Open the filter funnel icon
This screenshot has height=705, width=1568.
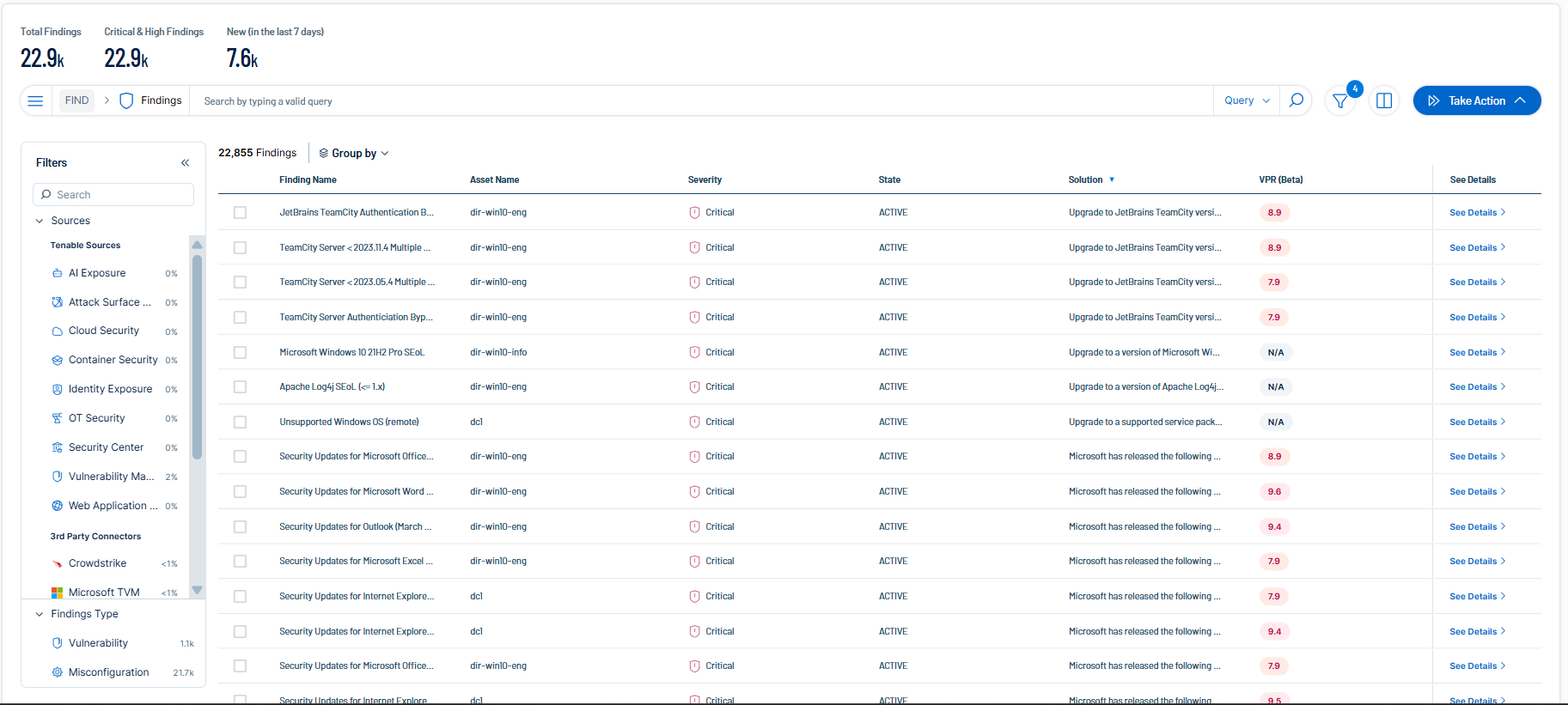pos(1339,101)
